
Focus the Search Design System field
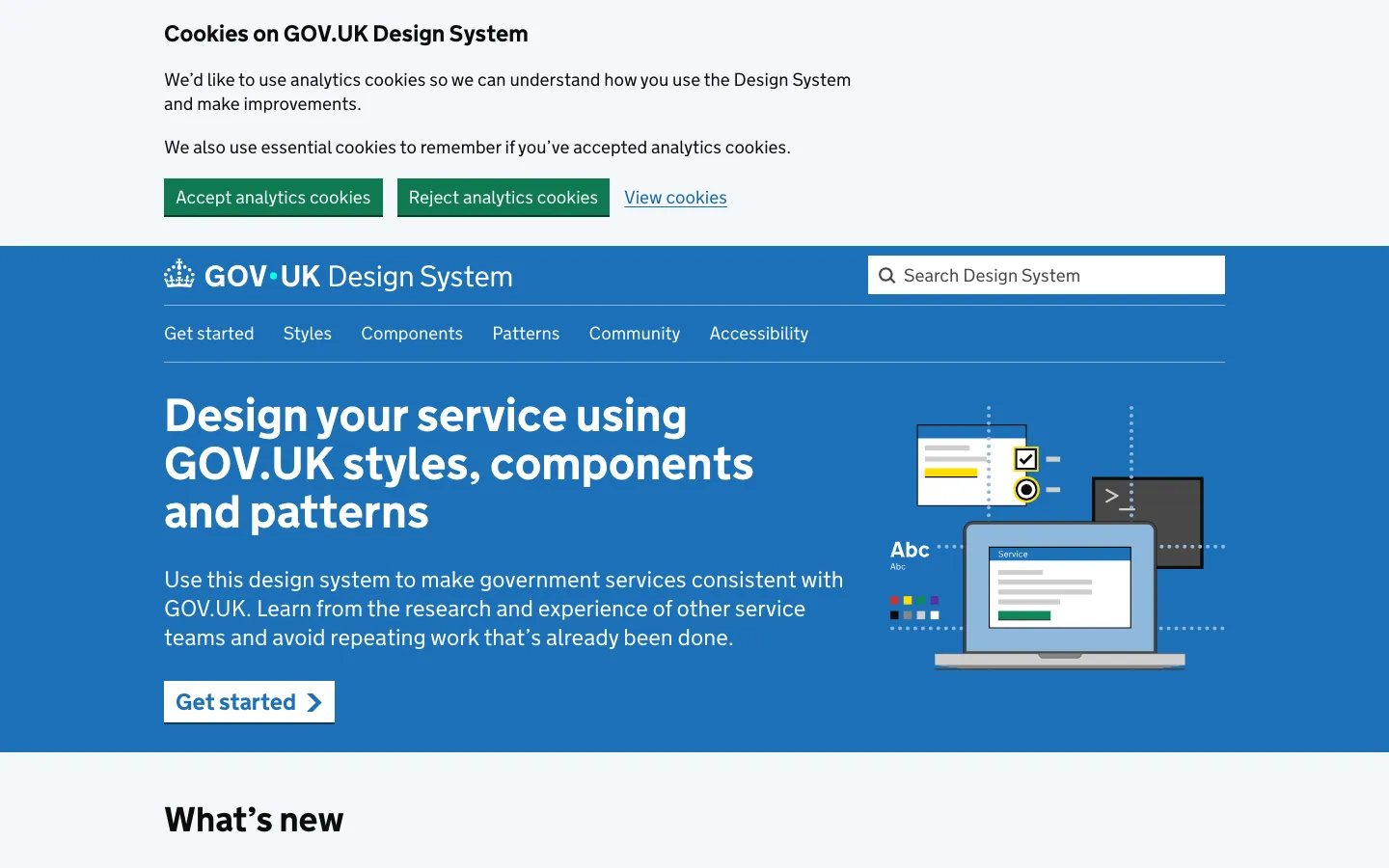click(x=1047, y=275)
